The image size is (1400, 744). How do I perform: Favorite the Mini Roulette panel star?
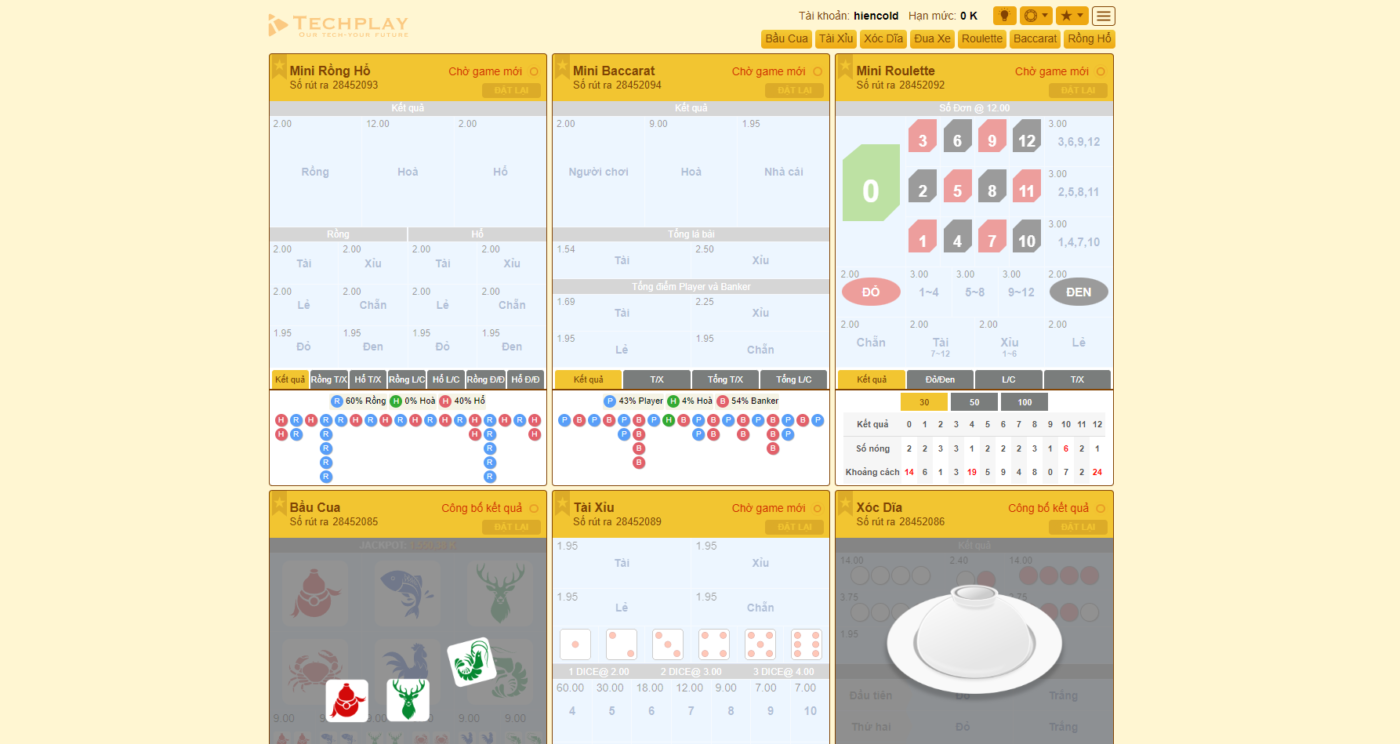pyautogui.click(x=845, y=67)
